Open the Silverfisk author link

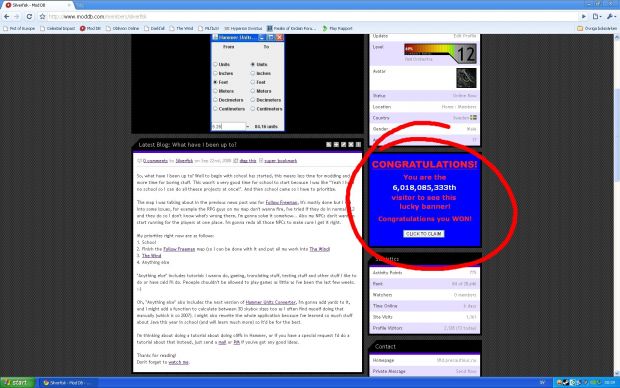pos(184,161)
